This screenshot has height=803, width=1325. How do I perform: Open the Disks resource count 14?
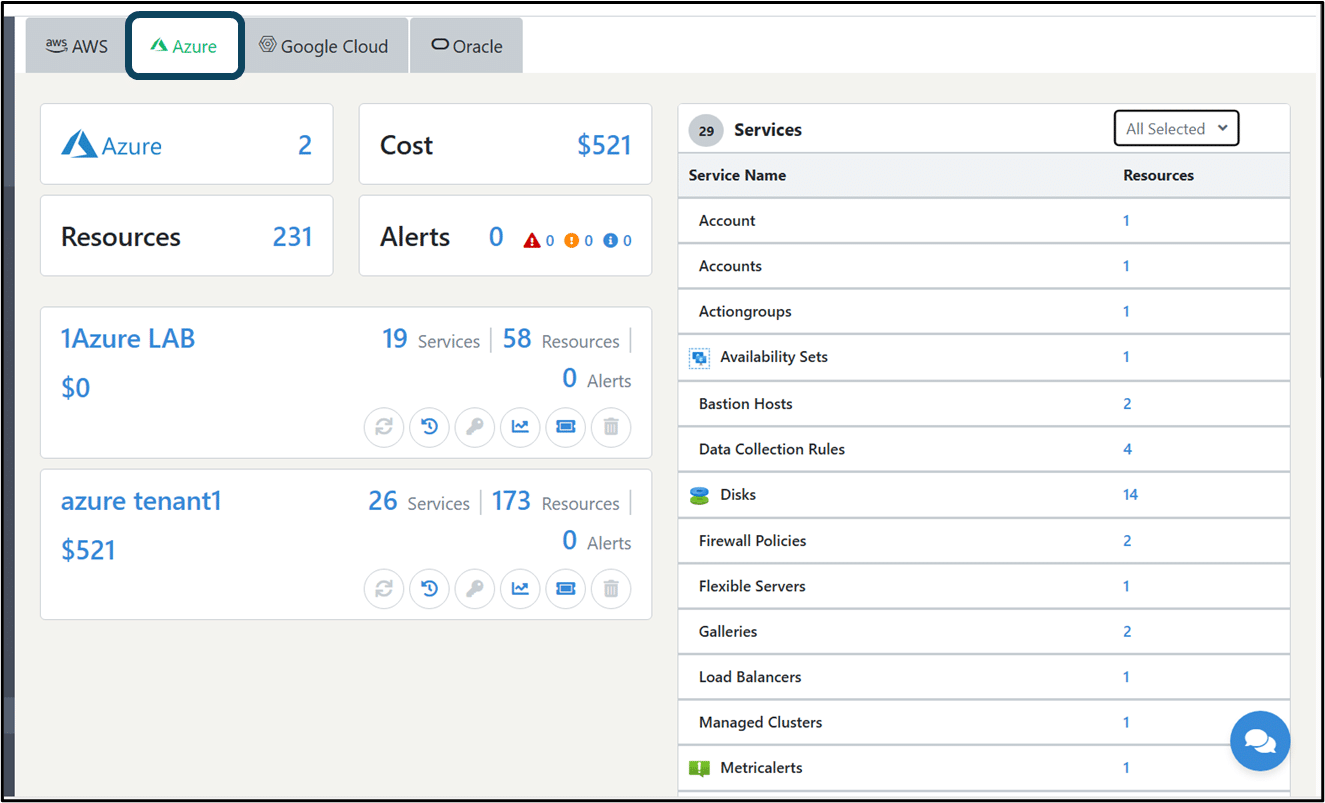(1130, 495)
